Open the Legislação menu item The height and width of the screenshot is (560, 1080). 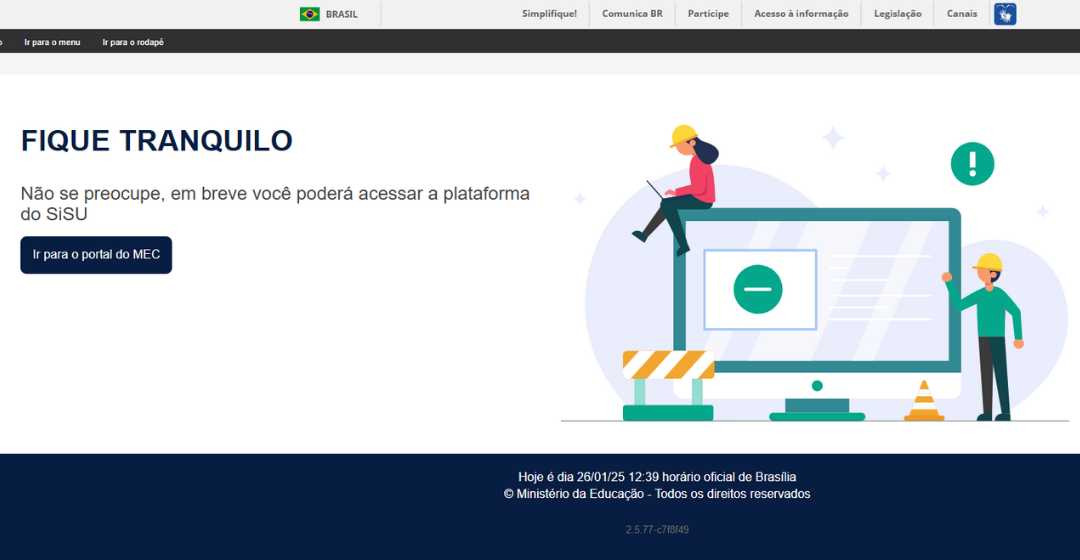[897, 14]
